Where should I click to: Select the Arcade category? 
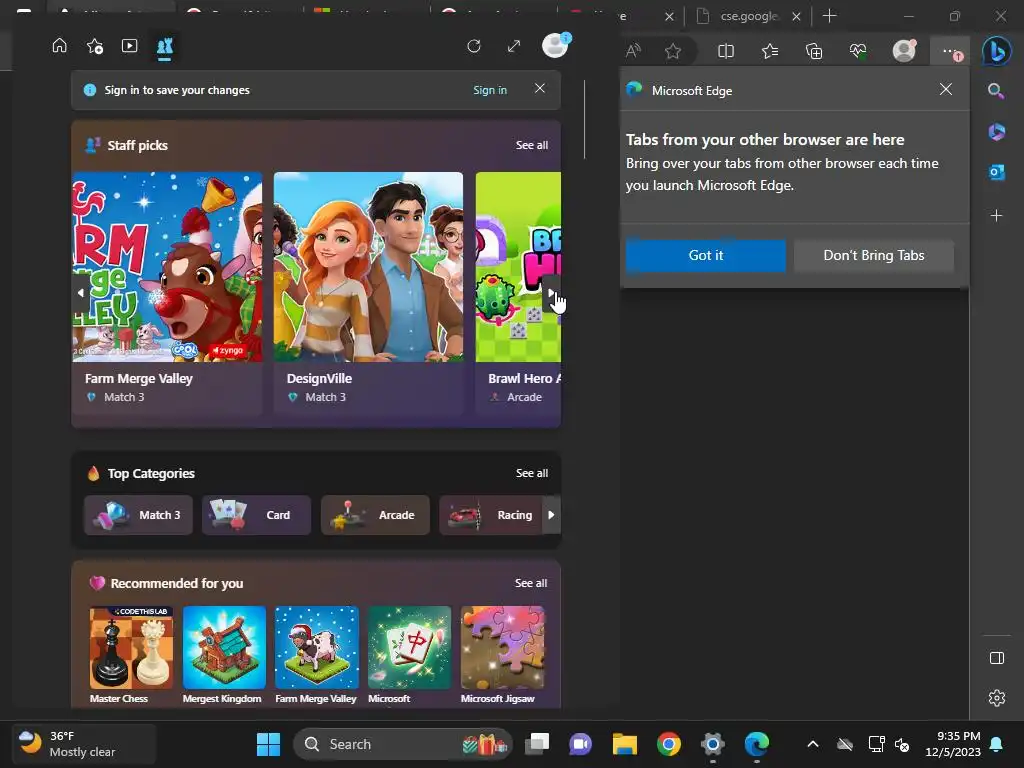pos(375,515)
